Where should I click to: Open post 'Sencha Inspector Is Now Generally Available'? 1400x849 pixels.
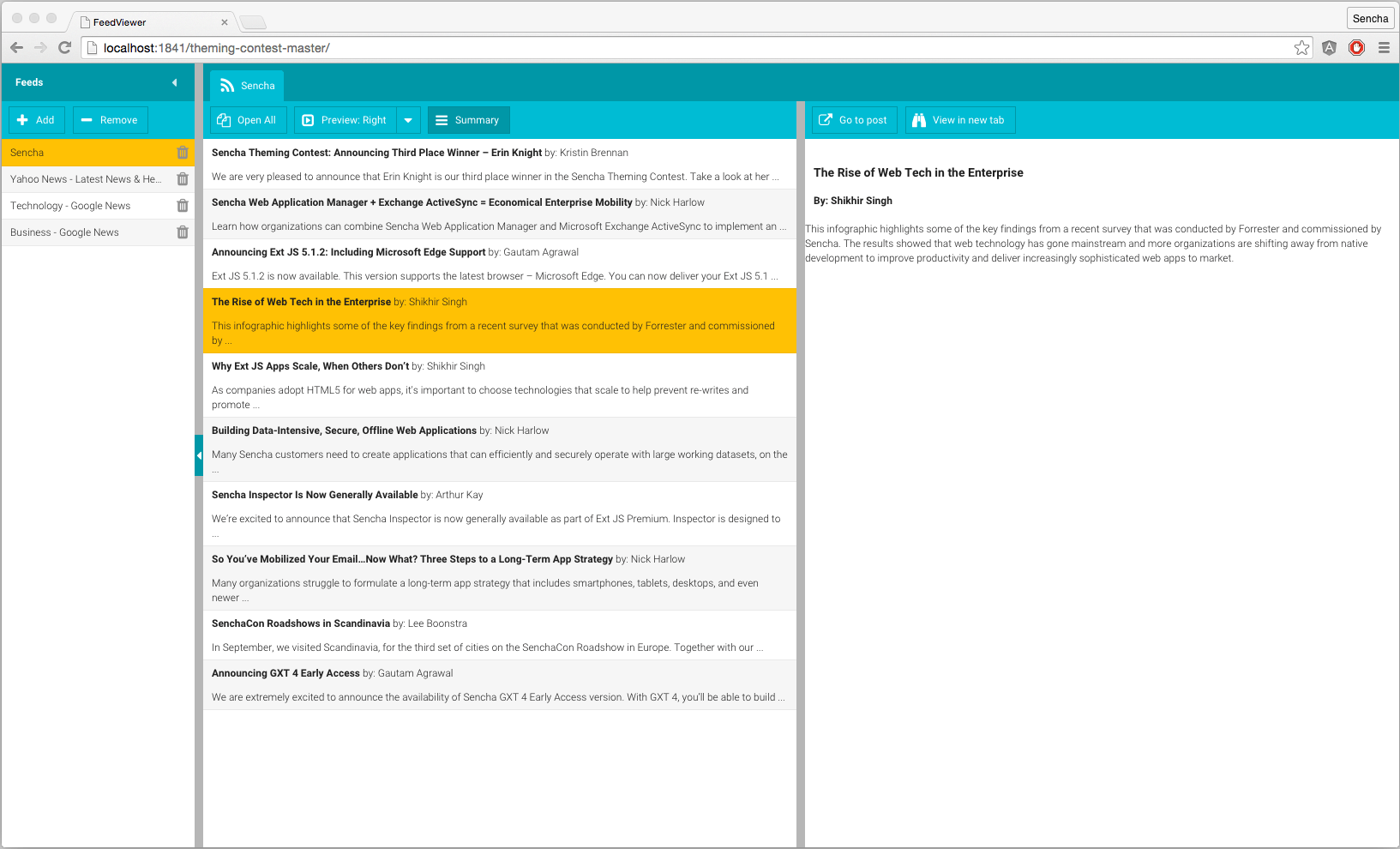(x=500, y=514)
